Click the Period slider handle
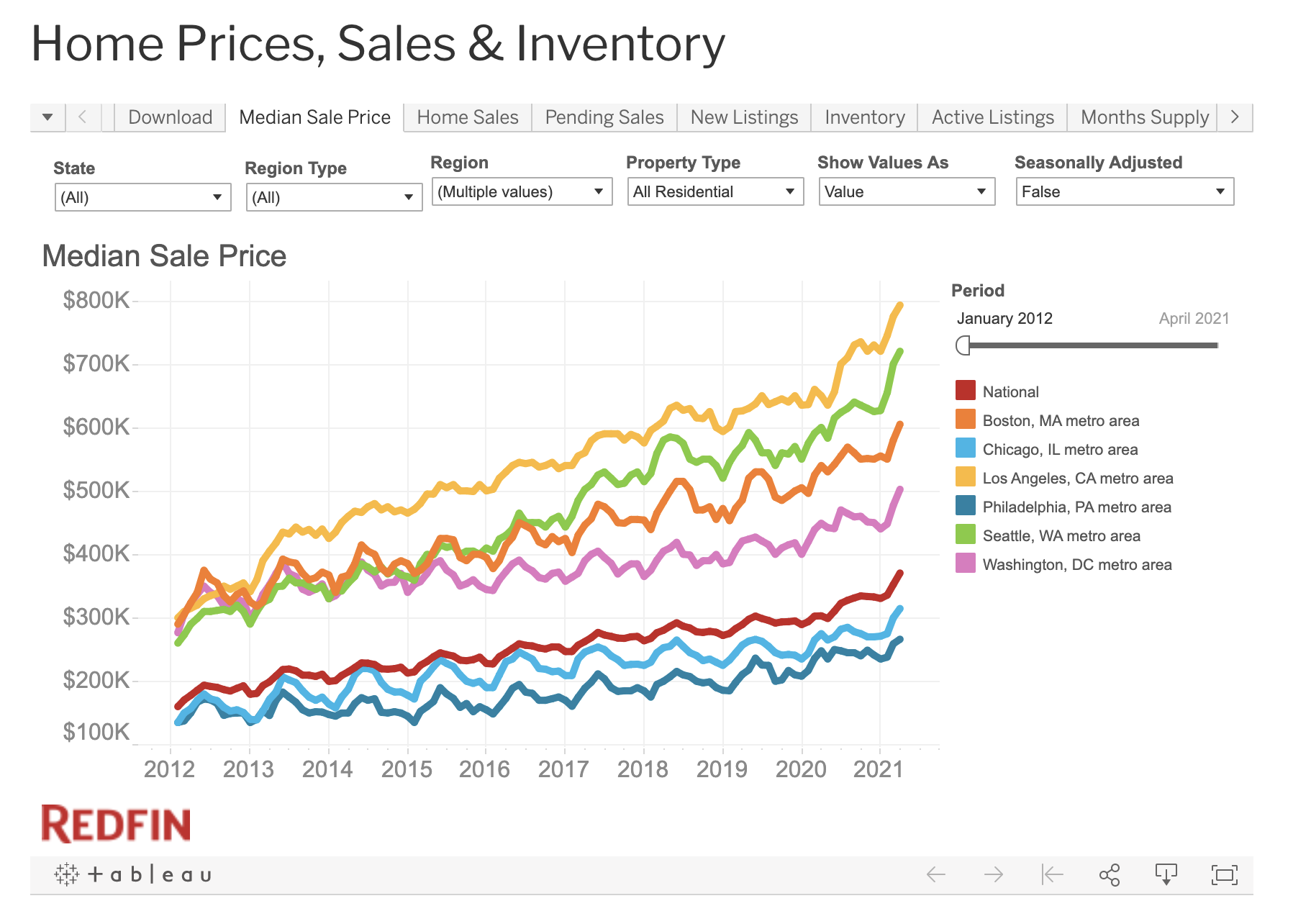 pos(963,345)
